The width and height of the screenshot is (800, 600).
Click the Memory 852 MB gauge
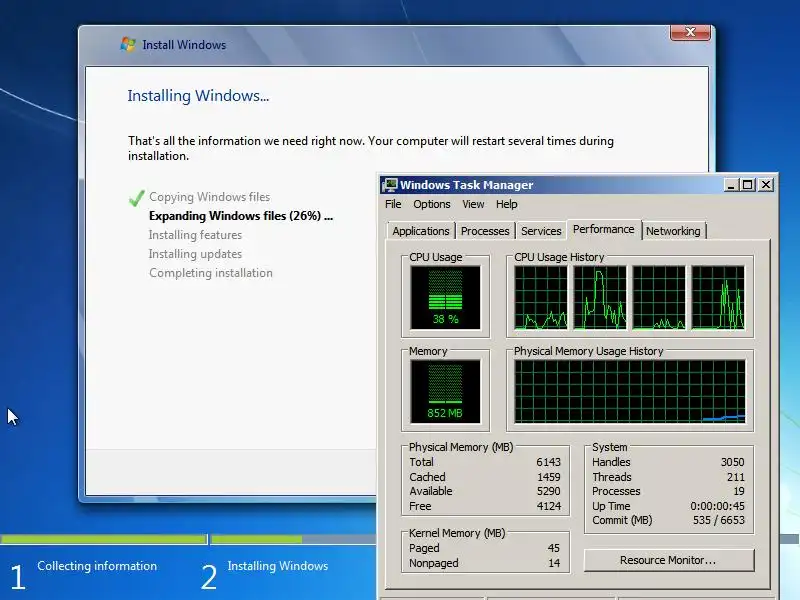445,392
